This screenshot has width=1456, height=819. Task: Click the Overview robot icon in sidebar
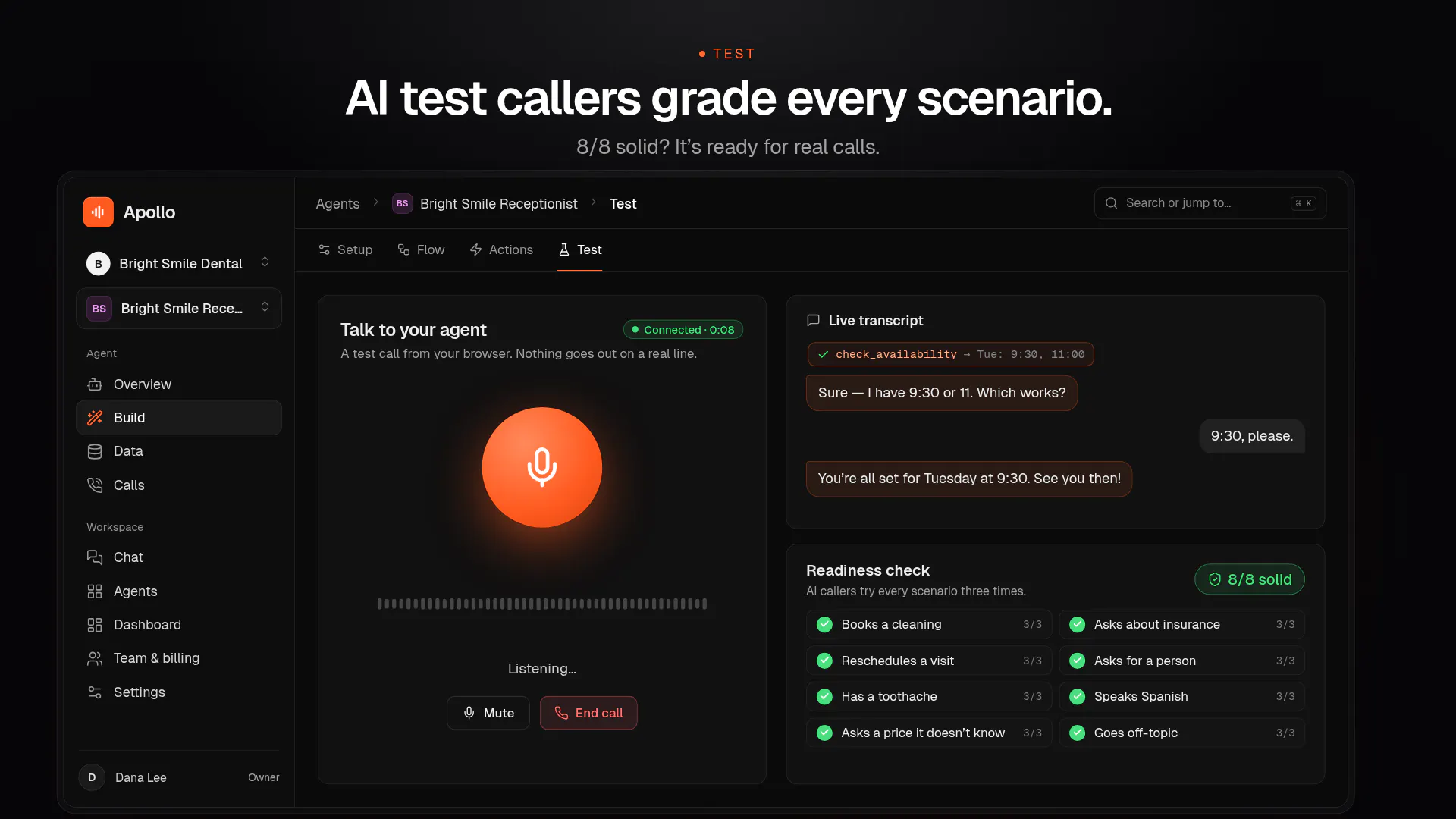(95, 384)
